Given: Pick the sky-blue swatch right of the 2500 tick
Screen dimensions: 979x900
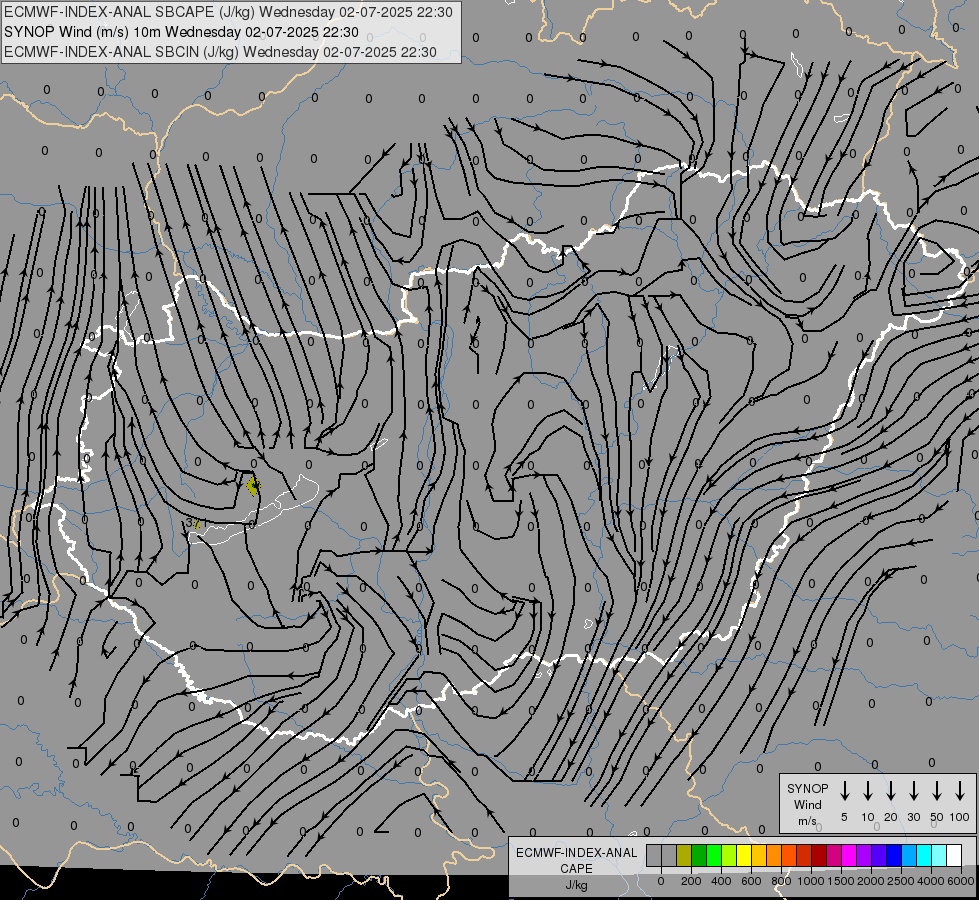Looking at the screenshot, I should (x=908, y=855).
